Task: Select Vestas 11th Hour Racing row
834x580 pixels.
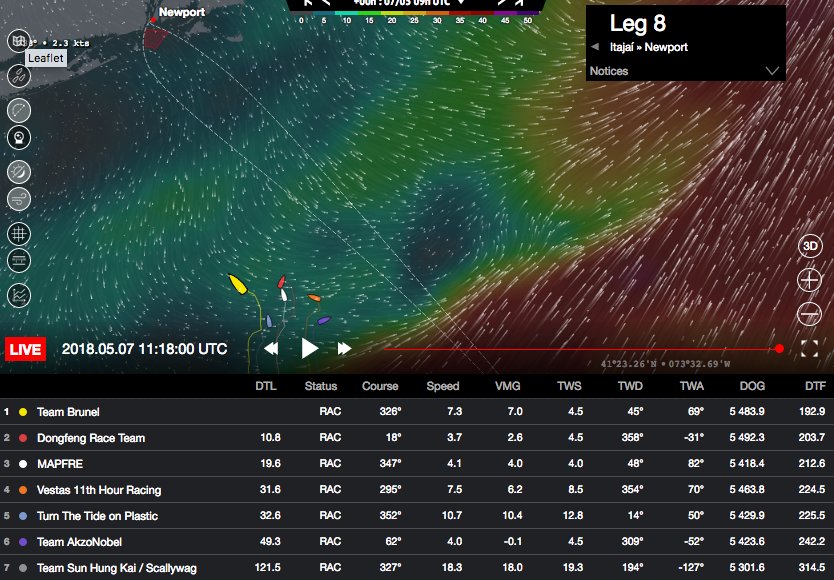Action: click(x=417, y=490)
